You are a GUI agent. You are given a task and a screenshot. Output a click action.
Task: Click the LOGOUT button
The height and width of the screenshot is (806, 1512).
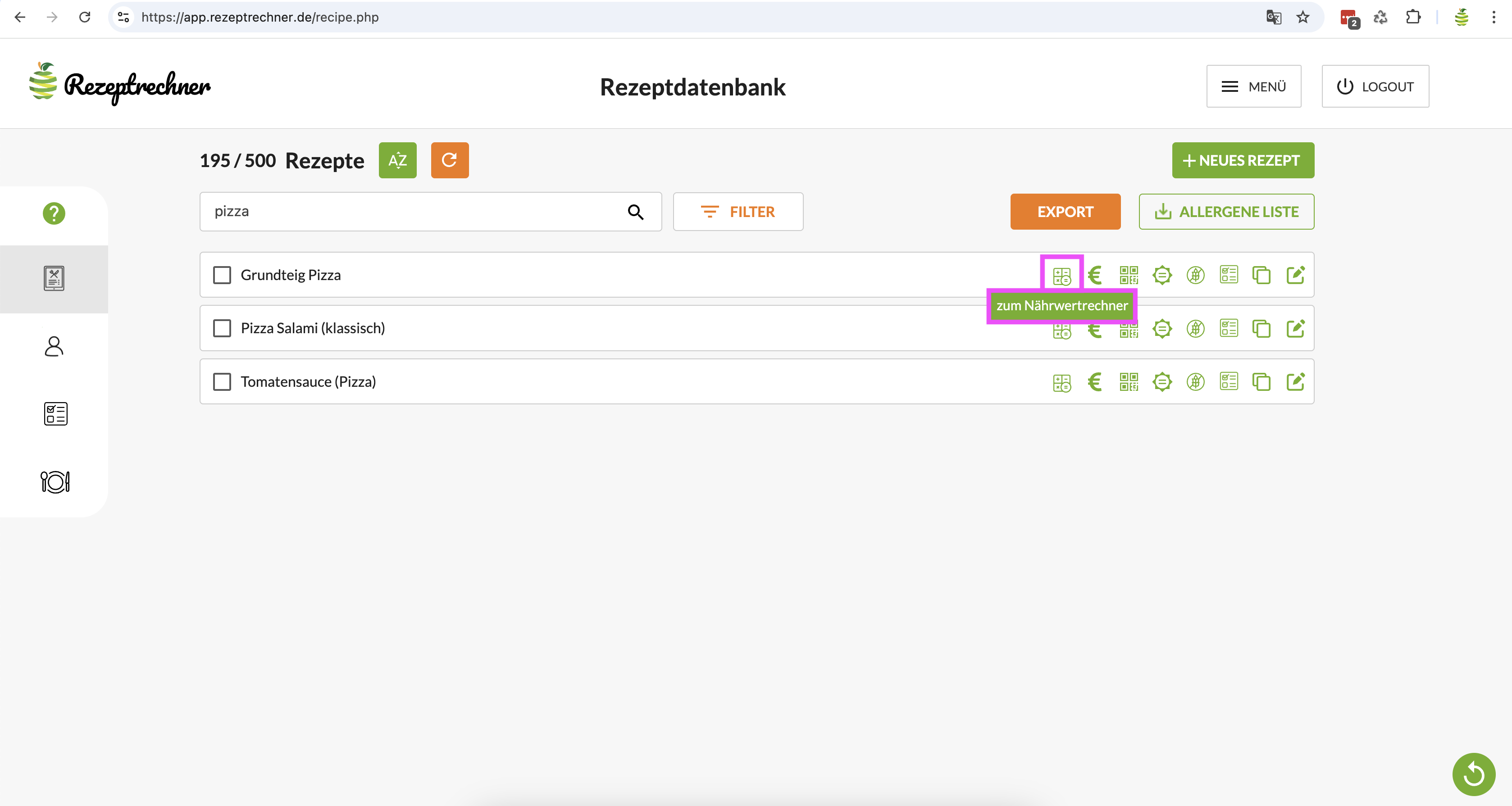[x=1375, y=86]
